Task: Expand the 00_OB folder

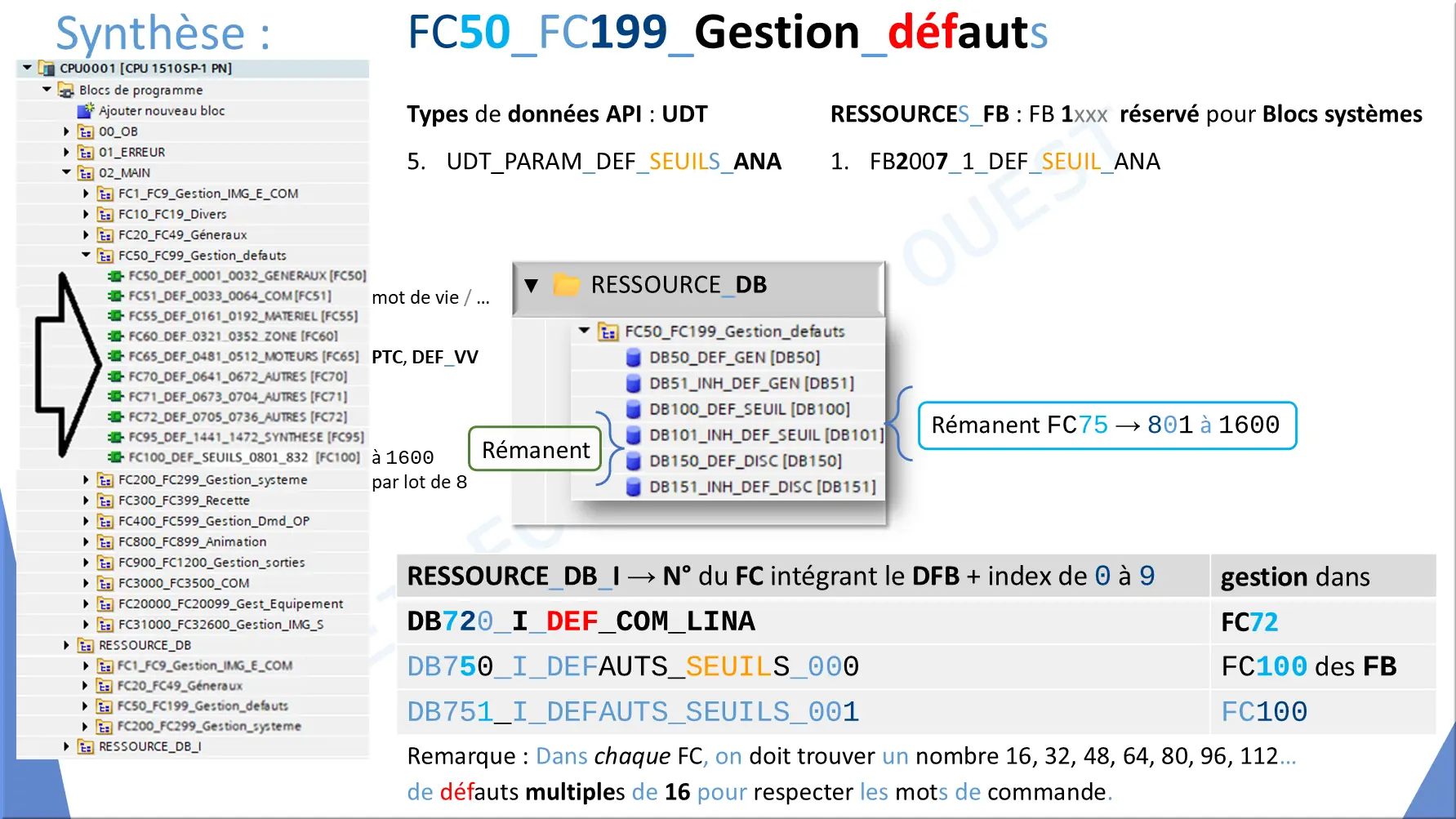Action: 66,131
